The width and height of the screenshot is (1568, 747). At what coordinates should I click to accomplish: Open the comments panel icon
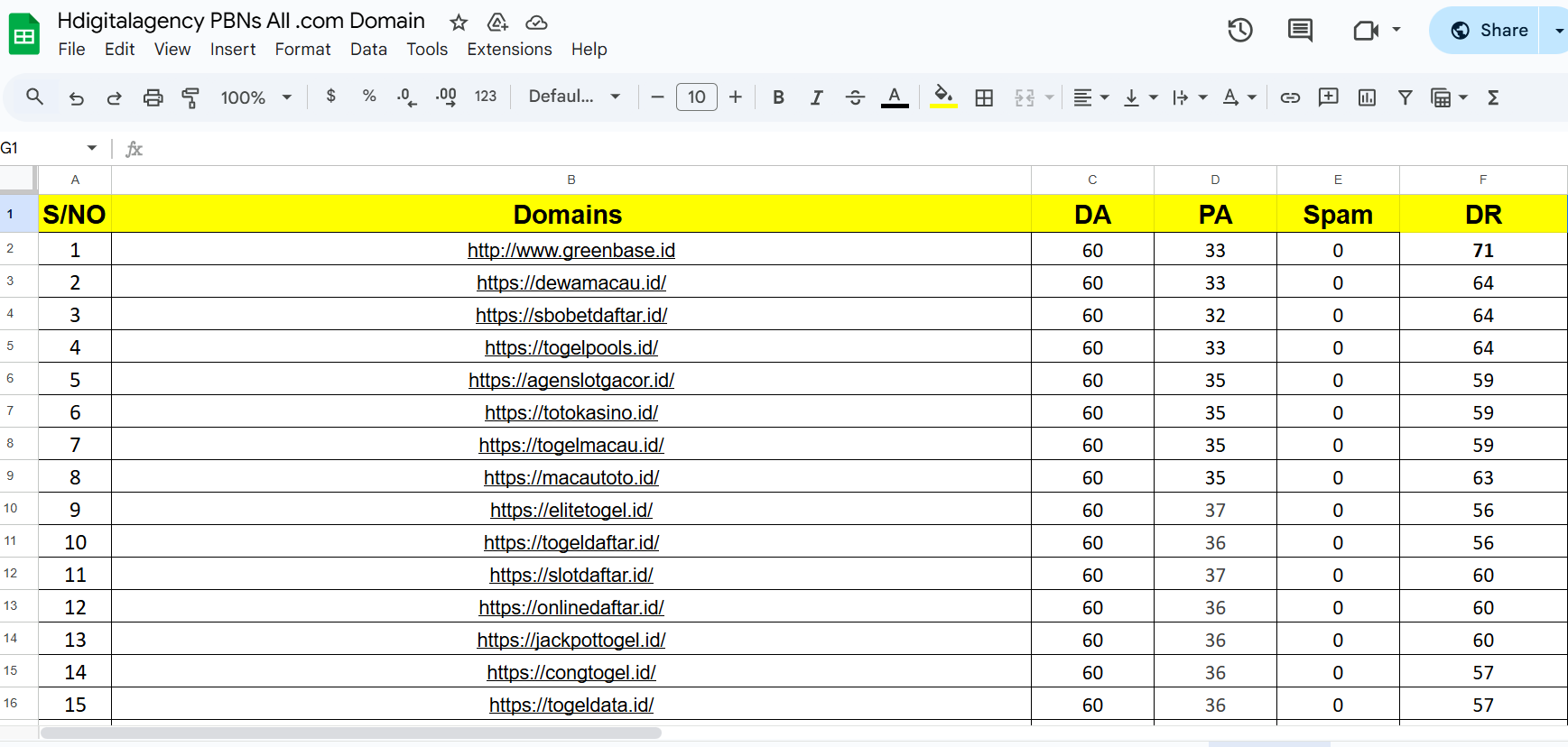pos(1299,31)
